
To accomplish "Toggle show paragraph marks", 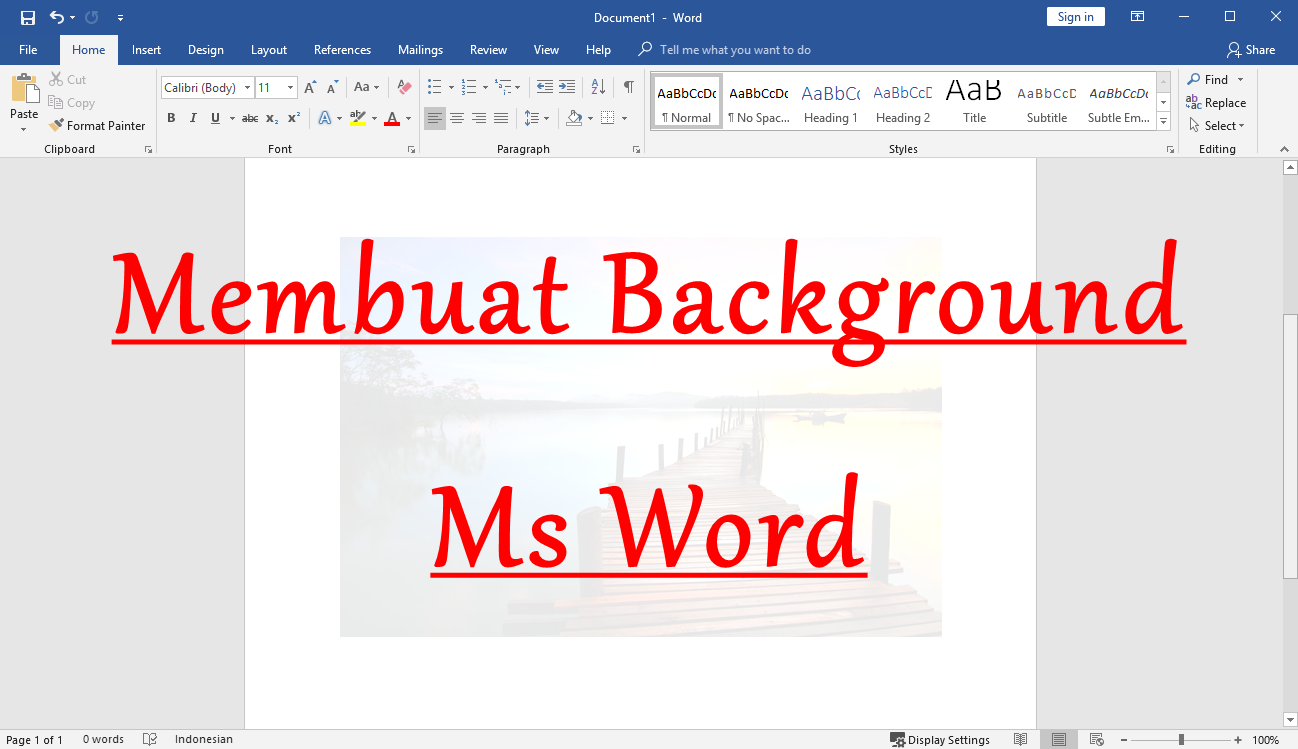I will (x=628, y=87).
